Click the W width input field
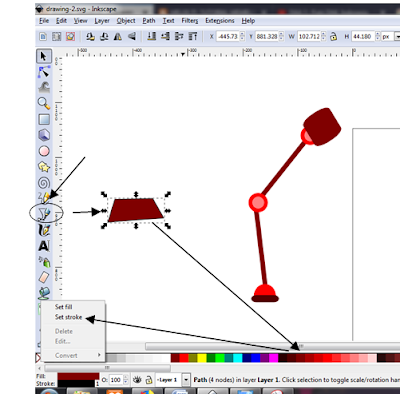 (x=309, y=36)
